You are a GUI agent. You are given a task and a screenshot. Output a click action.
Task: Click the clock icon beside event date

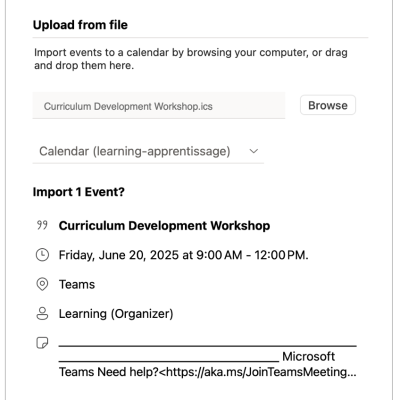42,255
